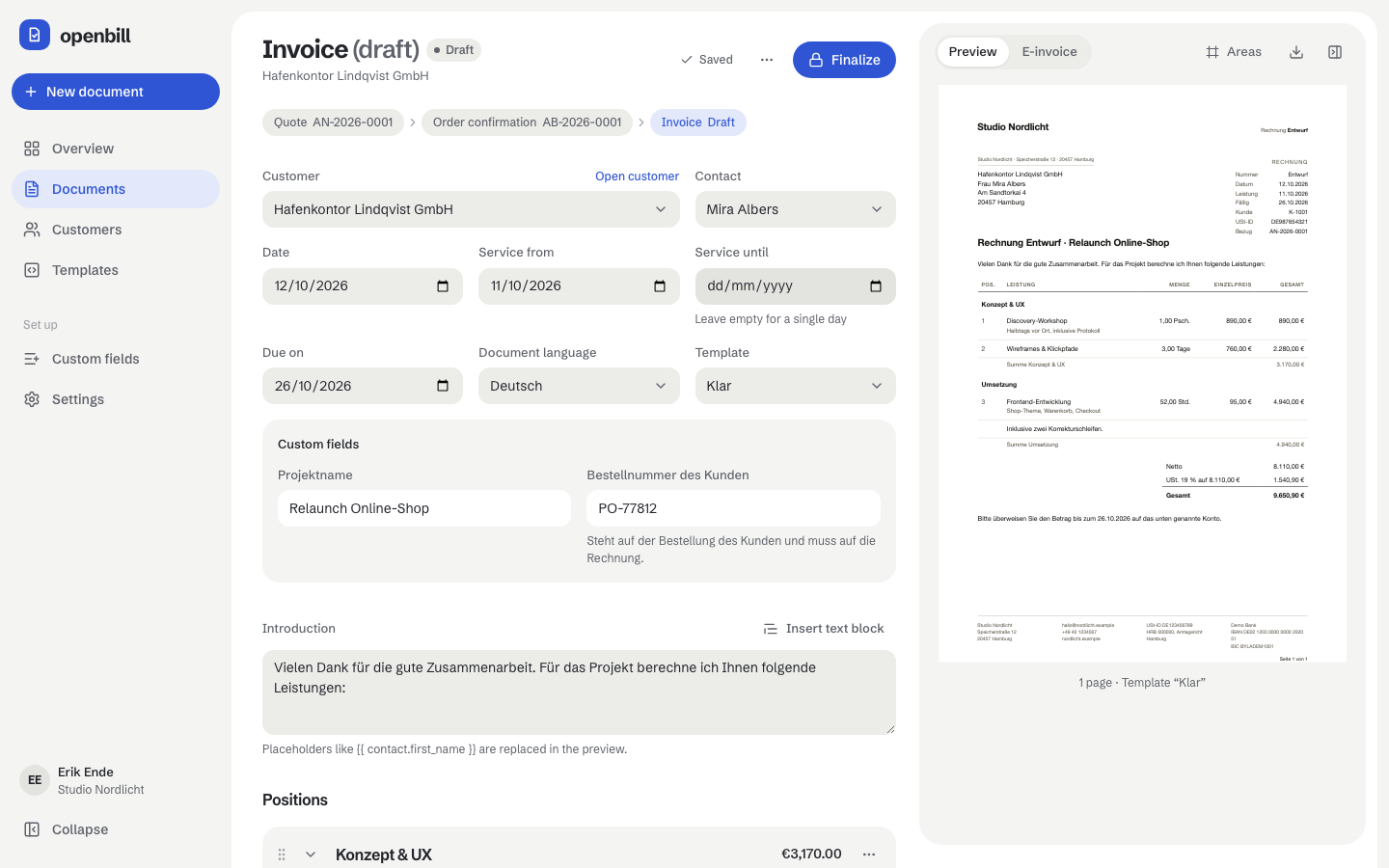Open the Templates section

[x=116, y=270]
